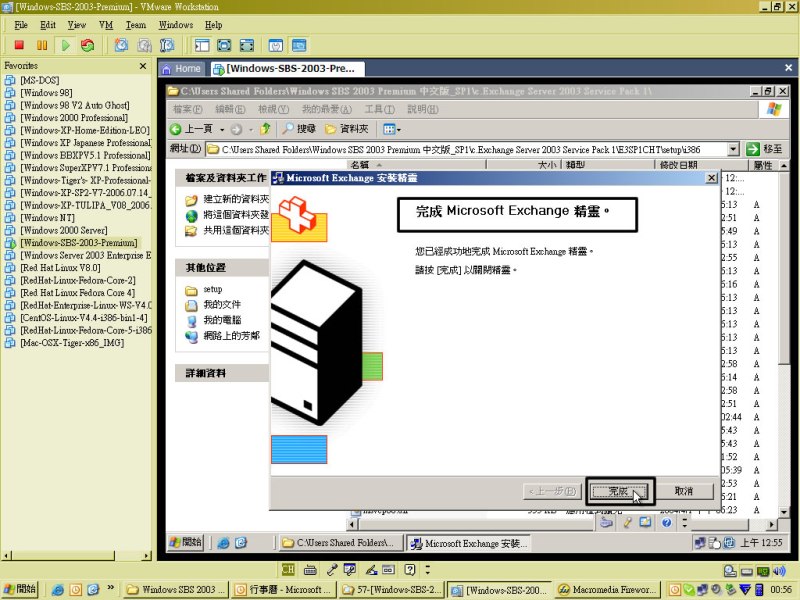
Task: Click the orange Suspend toolbar icon
Action: [42, 45]
